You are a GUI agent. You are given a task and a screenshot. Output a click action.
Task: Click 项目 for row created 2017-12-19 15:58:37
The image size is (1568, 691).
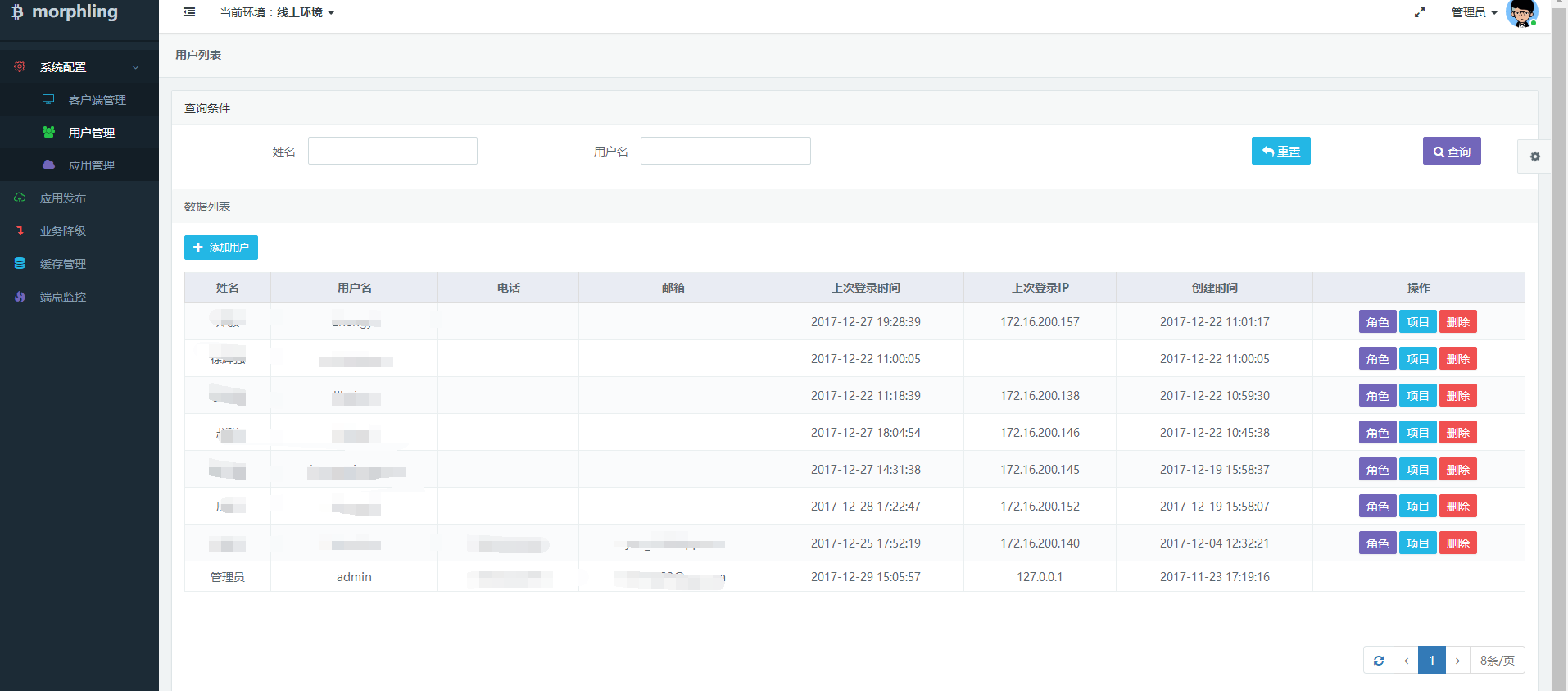[x=1417, y=470]
